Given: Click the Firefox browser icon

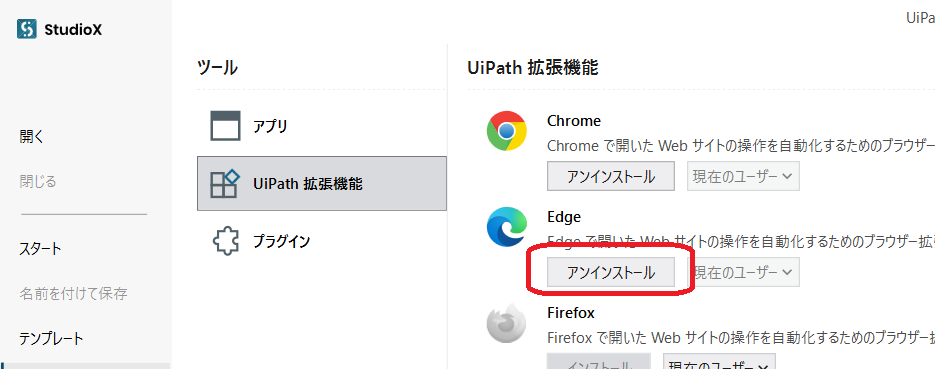Looking at the screenshot, I should pyautogui.click(x=506, y=323).
